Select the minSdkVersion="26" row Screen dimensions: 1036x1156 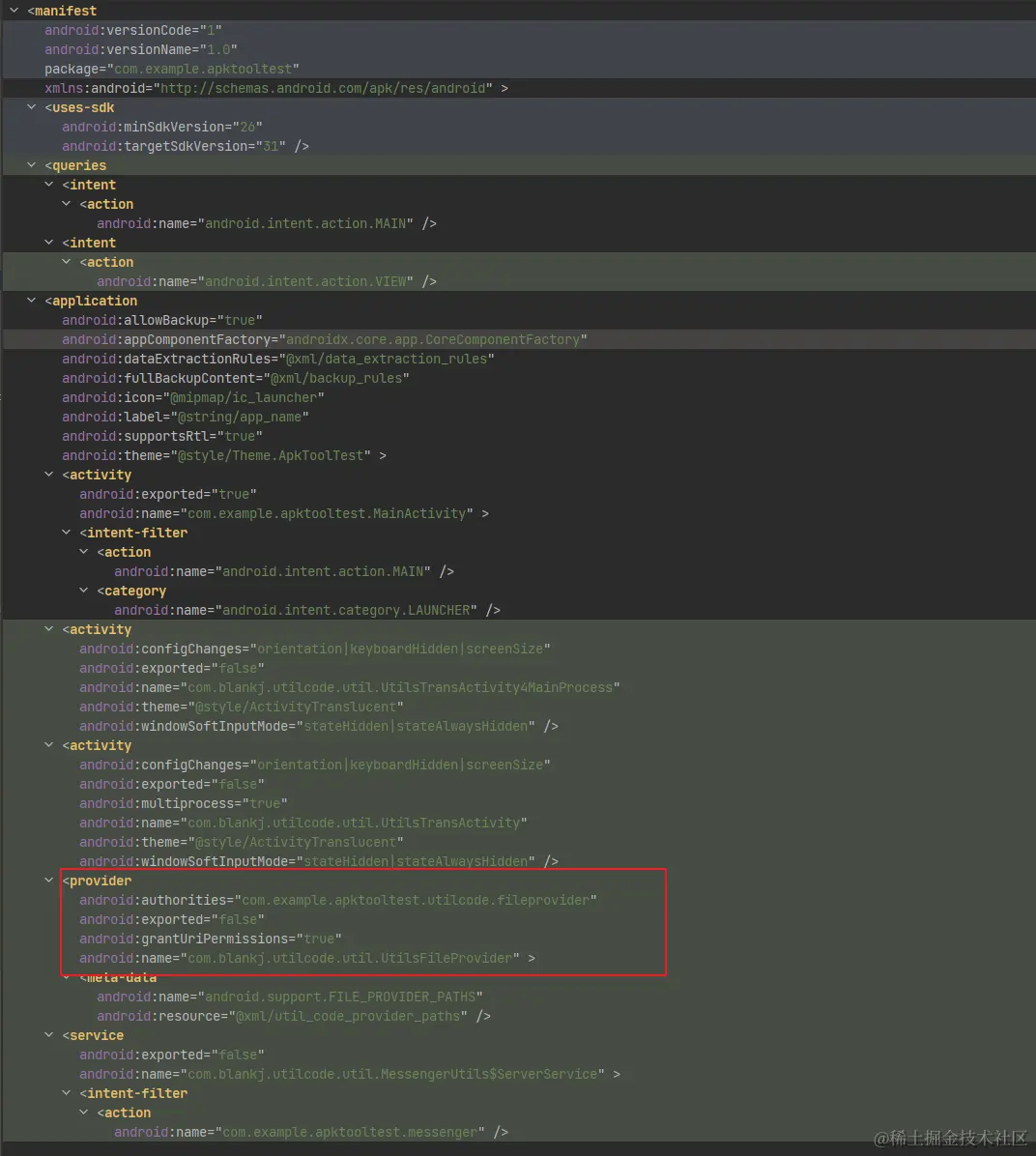[x=518, y=127]
